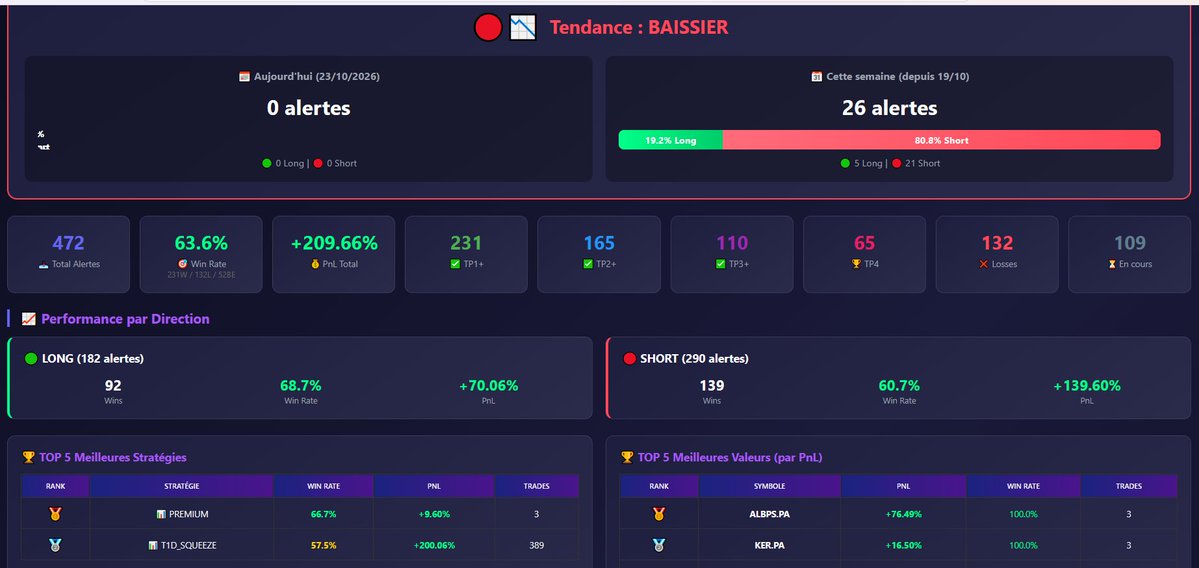Click TRADES header in the Valeurs table

1129,486
